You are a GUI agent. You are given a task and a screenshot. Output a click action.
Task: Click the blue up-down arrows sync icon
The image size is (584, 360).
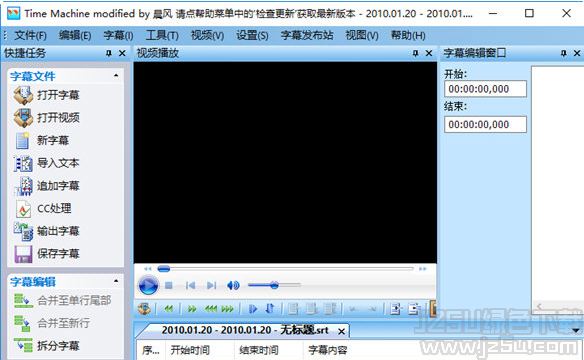(x=270, y=309)
